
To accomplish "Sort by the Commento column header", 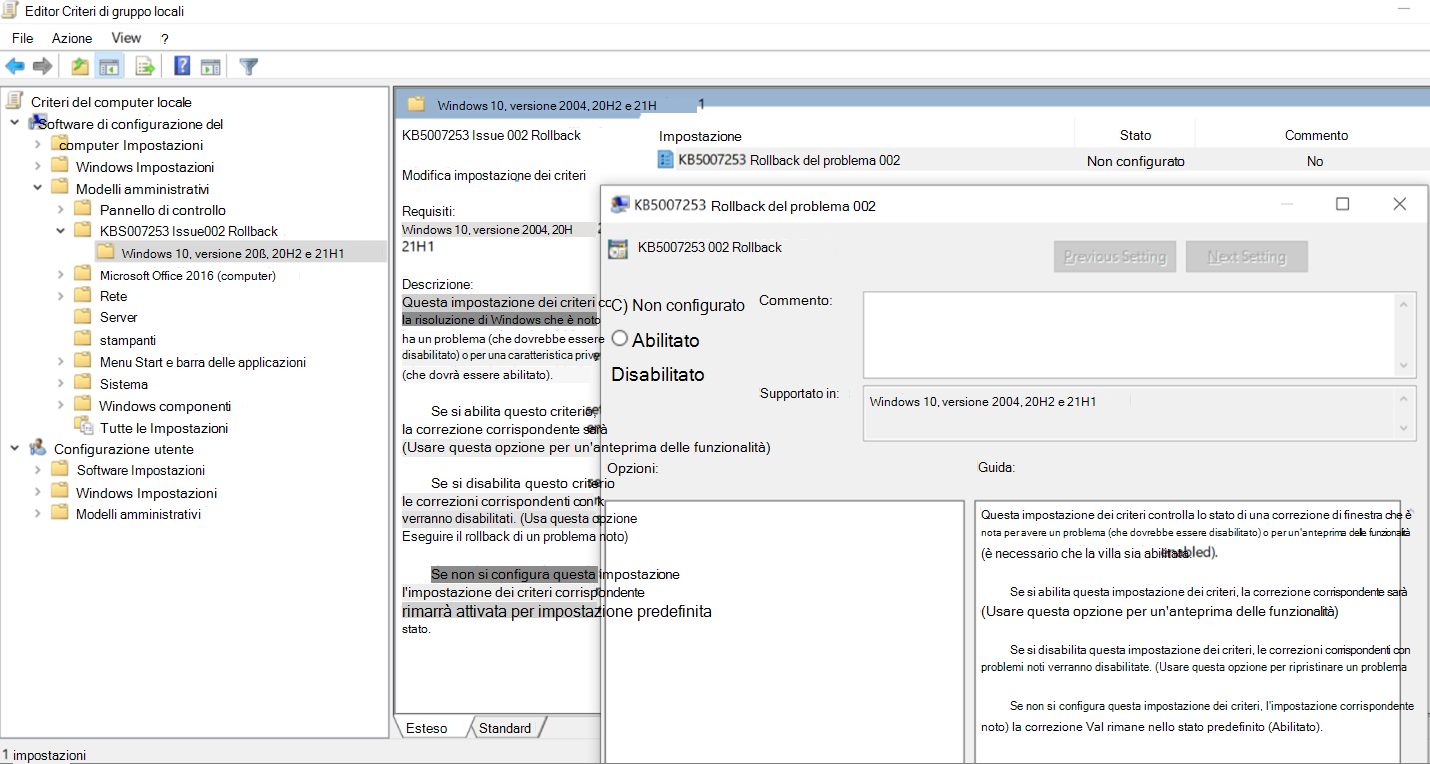I will (1316, 135).
